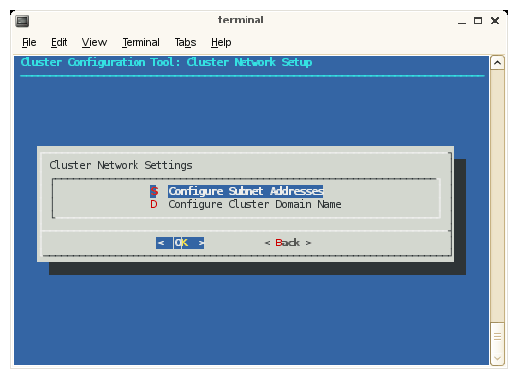Open the Terminal menu
The width and height of the screenshot is (518, 379).
(x=141, y=42)
